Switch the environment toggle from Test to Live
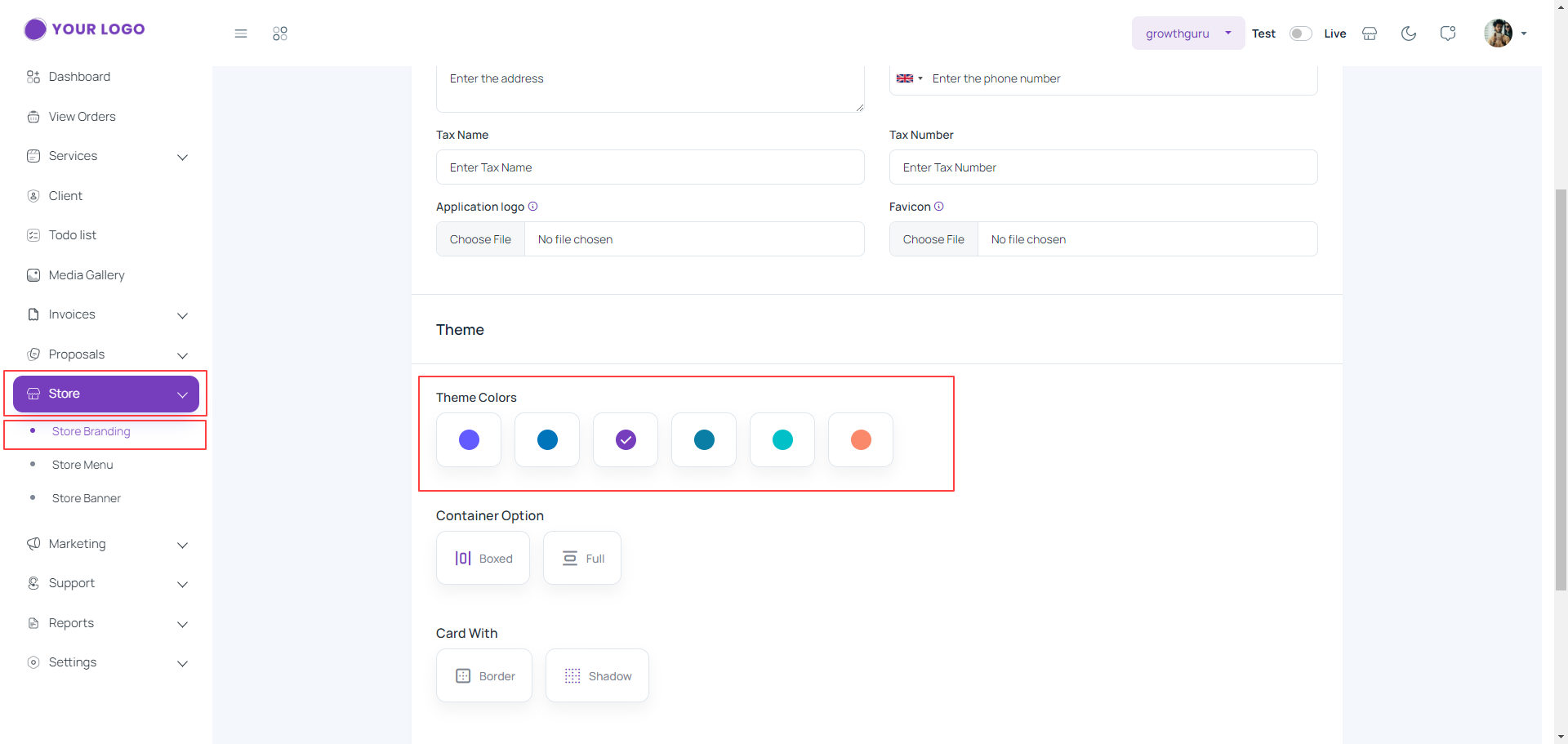The width and height of the screenshot is (1568, 744). 1300,33
